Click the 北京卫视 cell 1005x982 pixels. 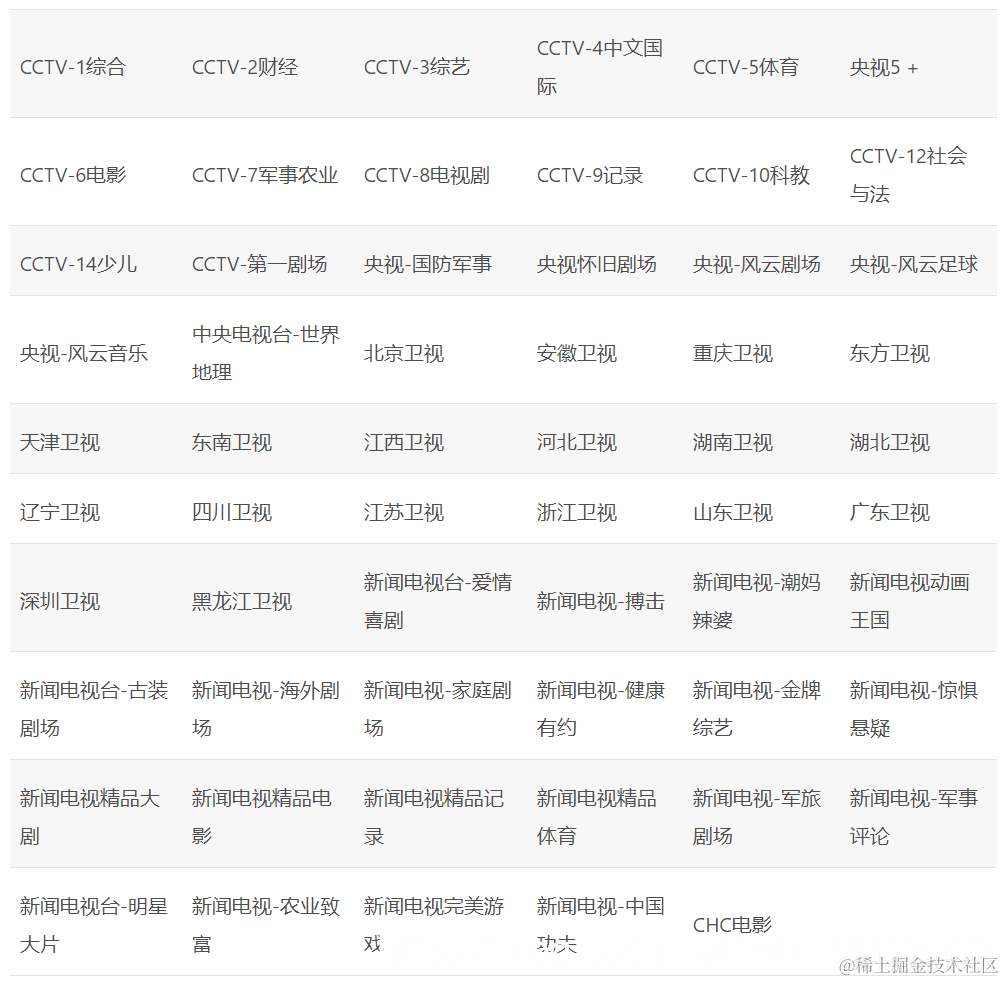tap(404, 353)
